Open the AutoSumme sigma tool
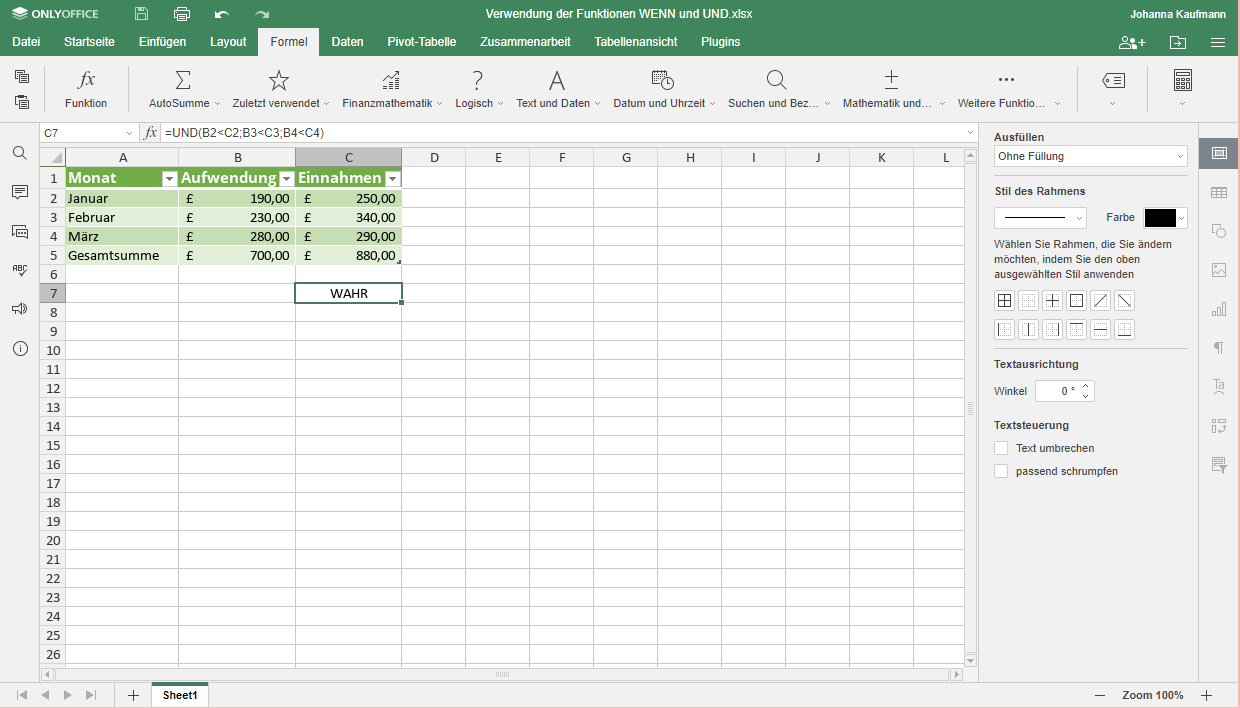The height and width of the screenshot is (708, 1240). pos(183,81)
